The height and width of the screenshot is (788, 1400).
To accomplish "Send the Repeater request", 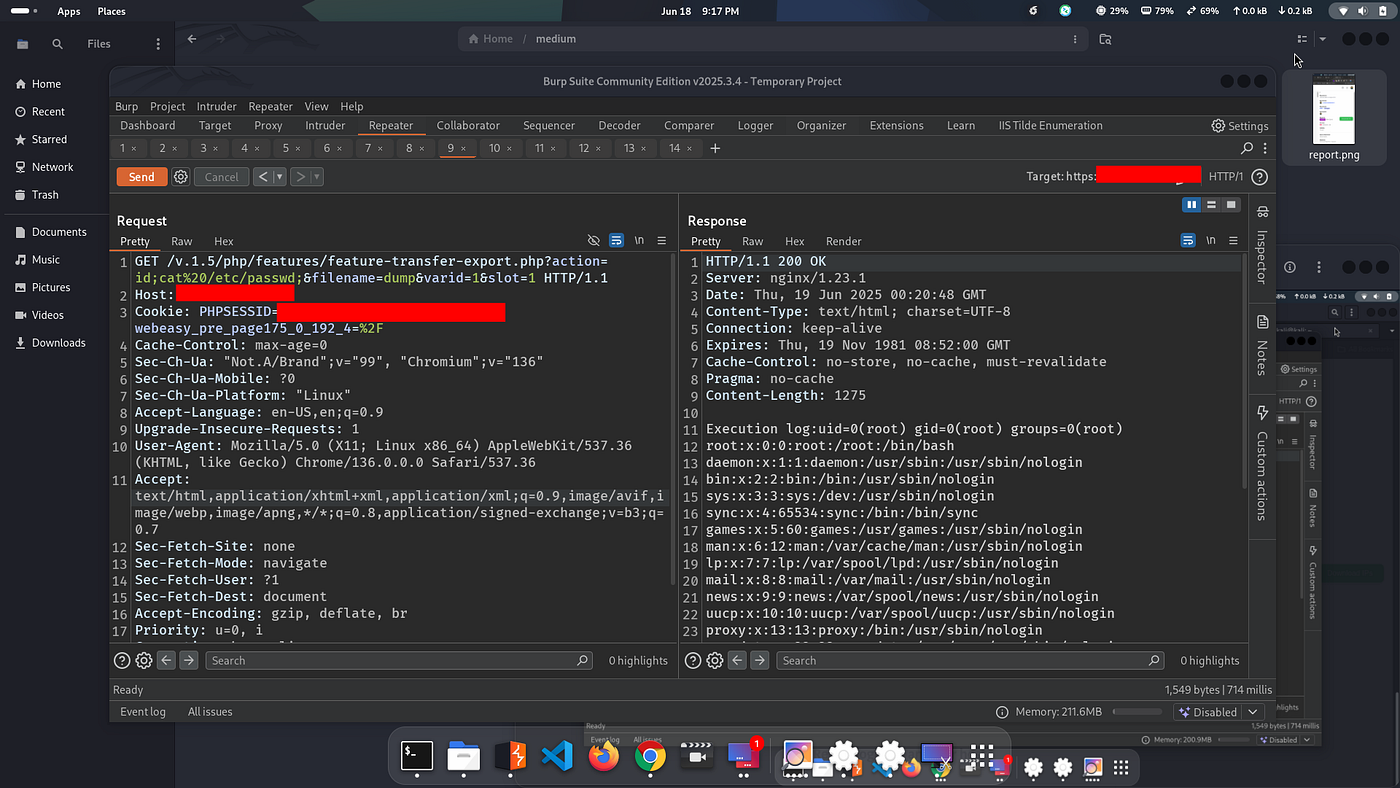I will (x=142, y=177).
